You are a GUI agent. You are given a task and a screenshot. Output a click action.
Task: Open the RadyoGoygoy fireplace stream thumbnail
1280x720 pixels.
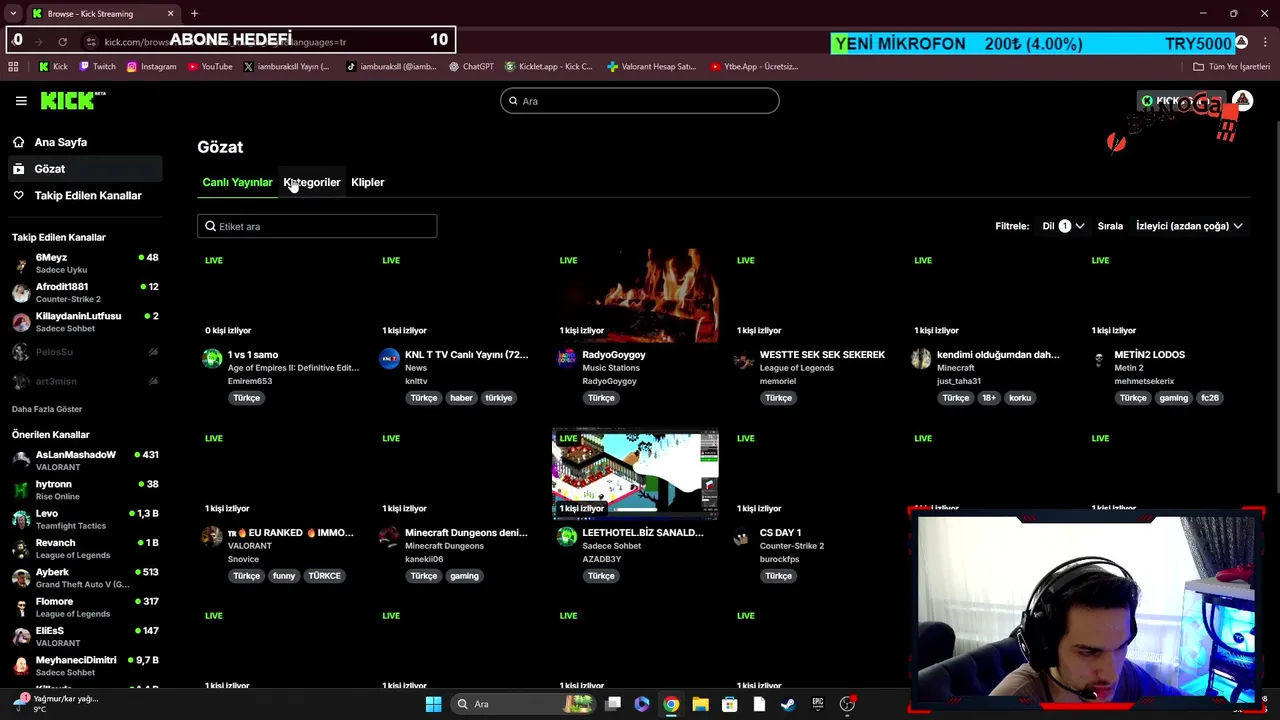click(x=635, y=295)
